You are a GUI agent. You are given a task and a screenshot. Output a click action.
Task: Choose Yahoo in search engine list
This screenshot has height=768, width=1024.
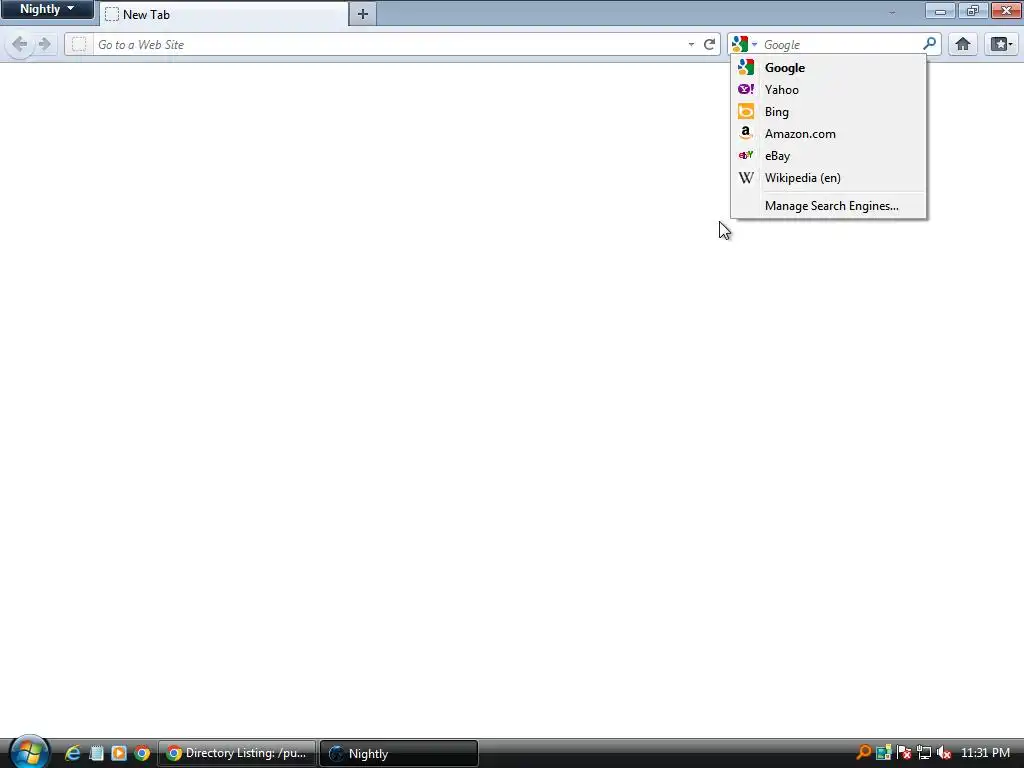tap(828, 89)
